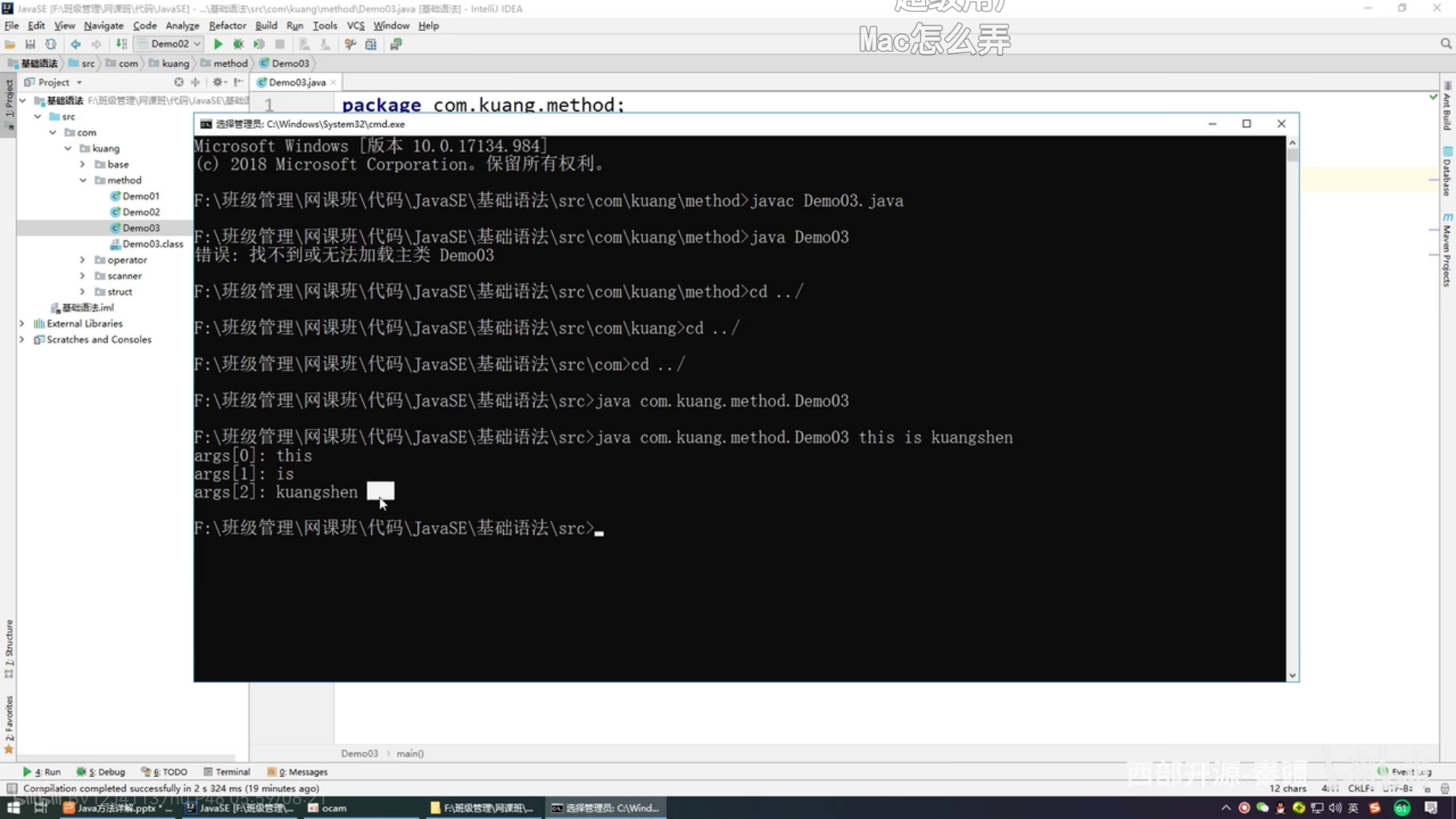Screen dimensions: 1456x819
Task: Start debugging with the green bug icon
Action: (x=238, y=44)
